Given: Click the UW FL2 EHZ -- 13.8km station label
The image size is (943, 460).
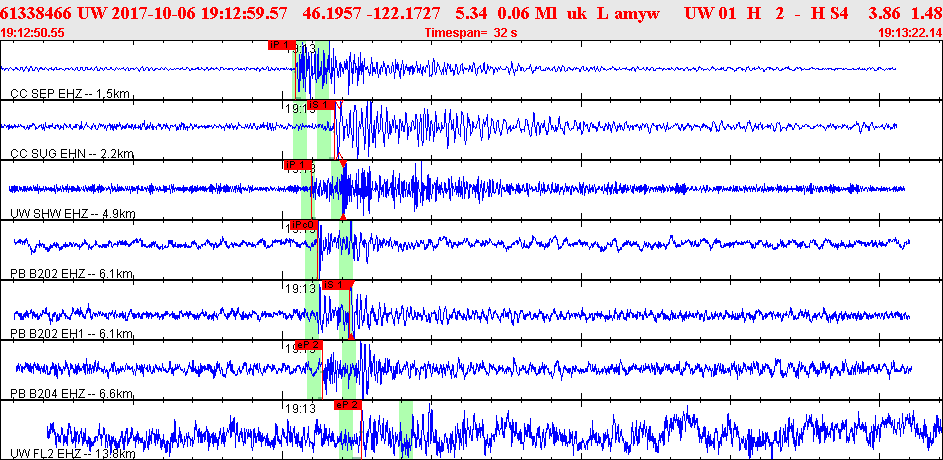Looking at the screenshot, I should pyautogui.click(x=73, y=453).
